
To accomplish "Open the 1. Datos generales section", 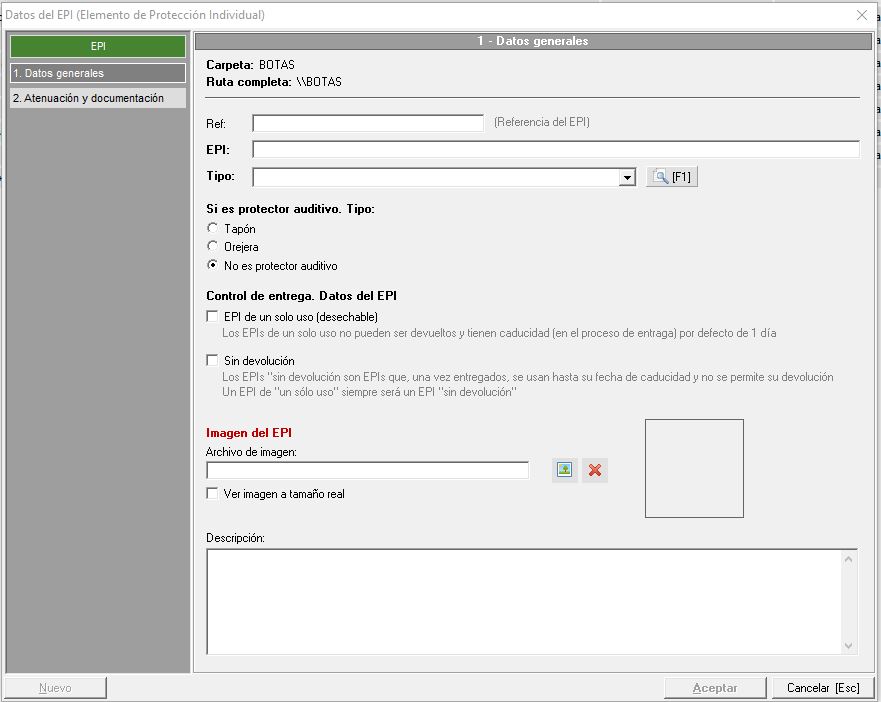I will point(97,73).
